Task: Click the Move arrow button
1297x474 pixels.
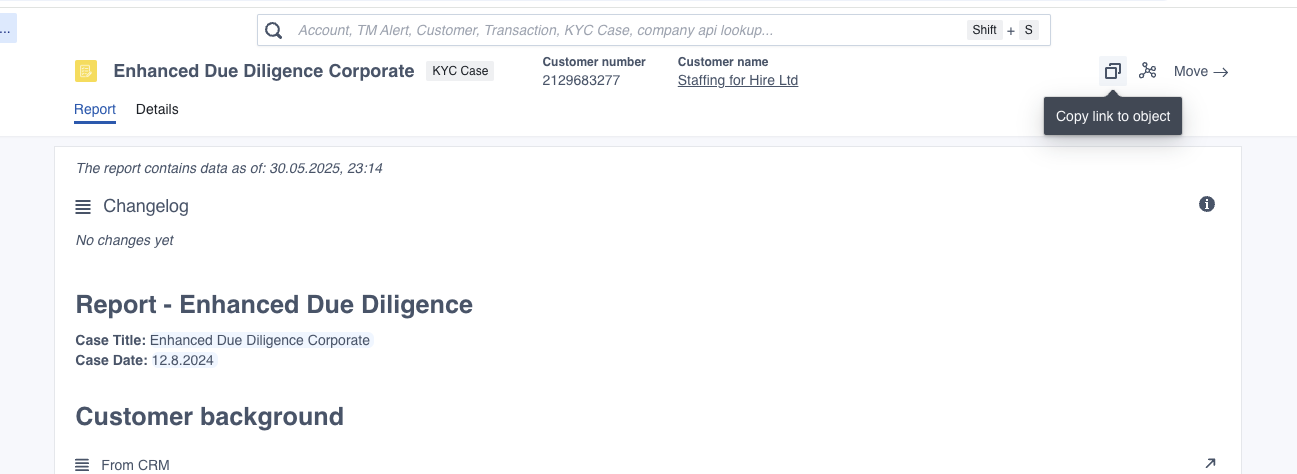Action: [1201, 71]
